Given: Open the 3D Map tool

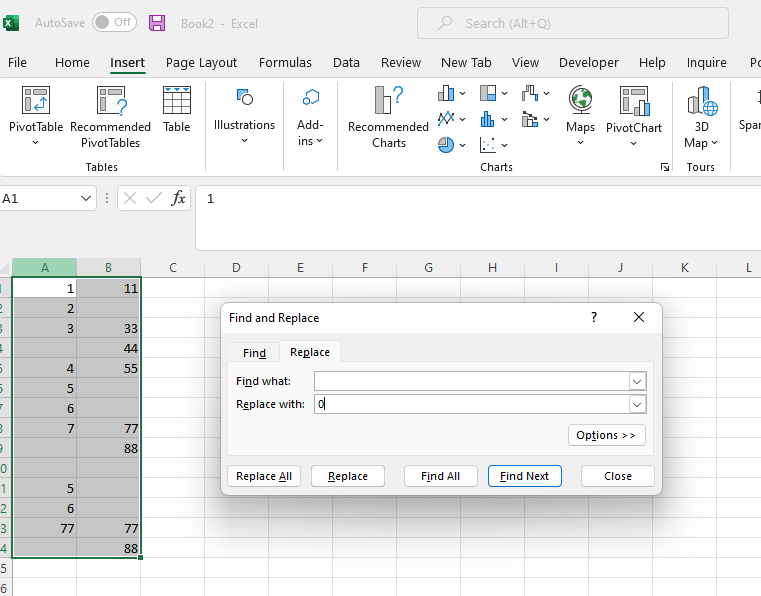Looking at the screenshot, I should click(x=702, y=101).
